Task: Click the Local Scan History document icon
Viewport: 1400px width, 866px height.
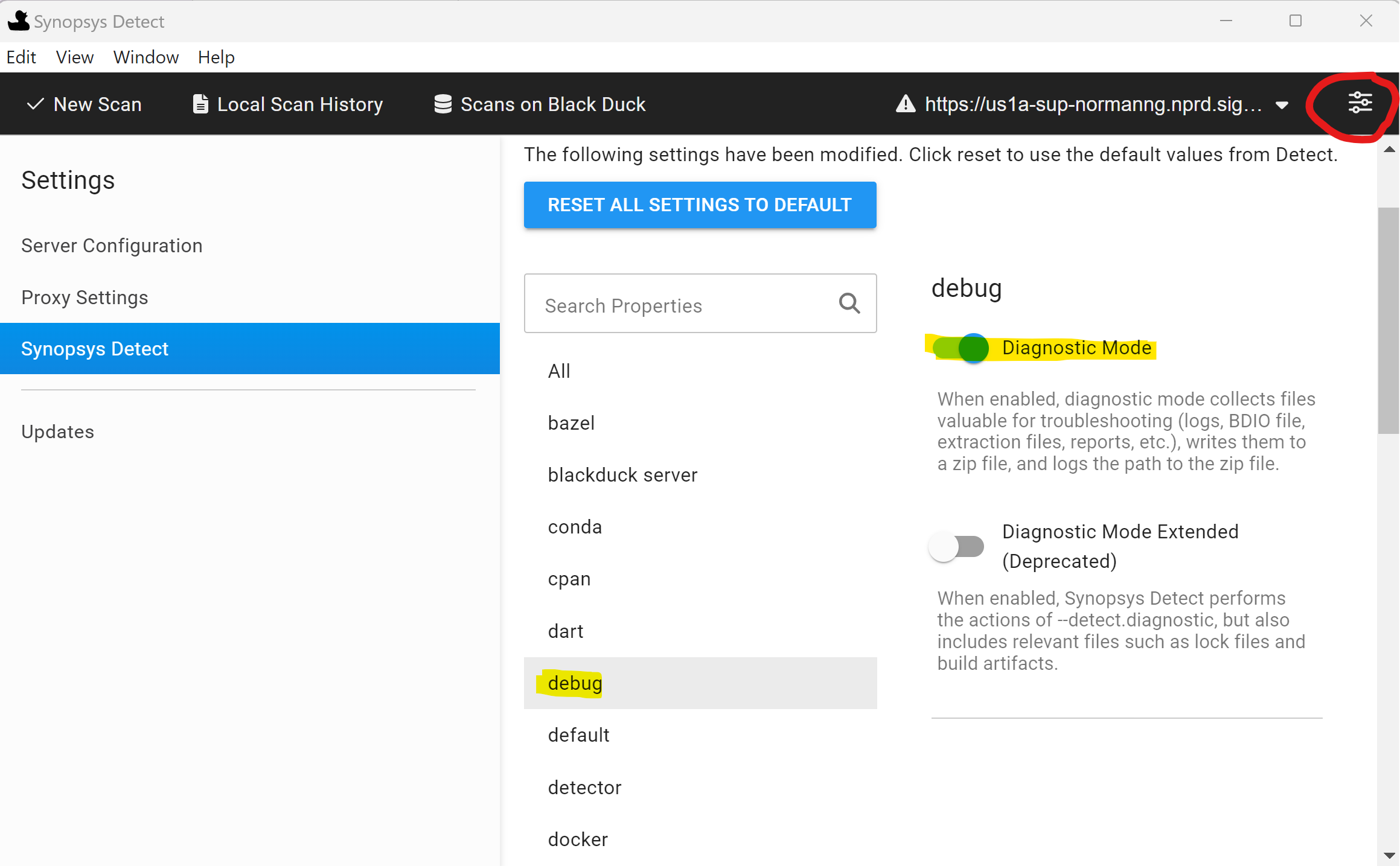Action: (x=200, y=104)
